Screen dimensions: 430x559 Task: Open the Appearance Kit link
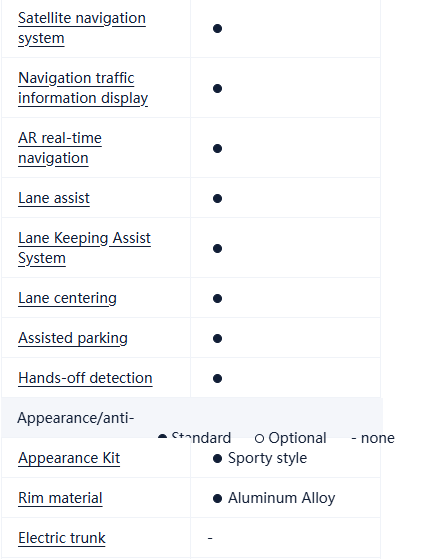tap(69, 458)
